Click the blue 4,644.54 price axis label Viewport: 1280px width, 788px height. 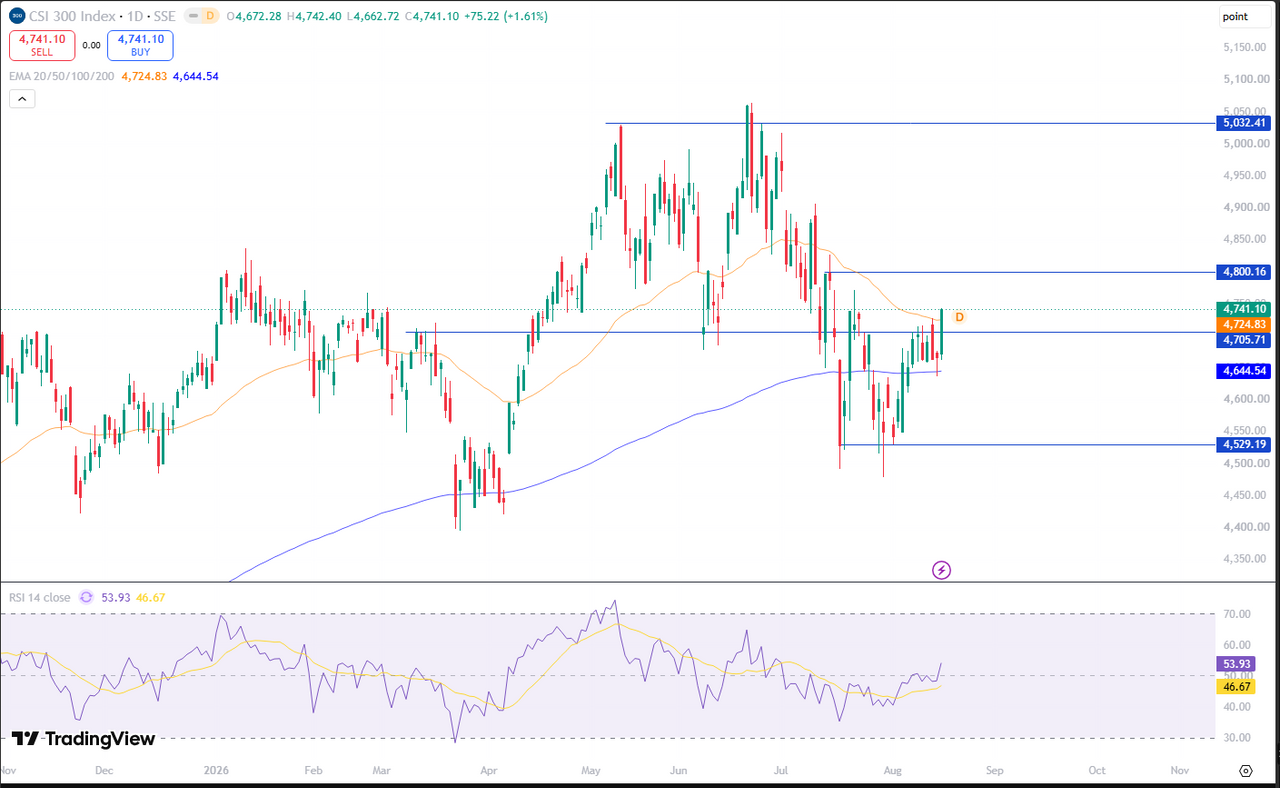[1243, 371]
